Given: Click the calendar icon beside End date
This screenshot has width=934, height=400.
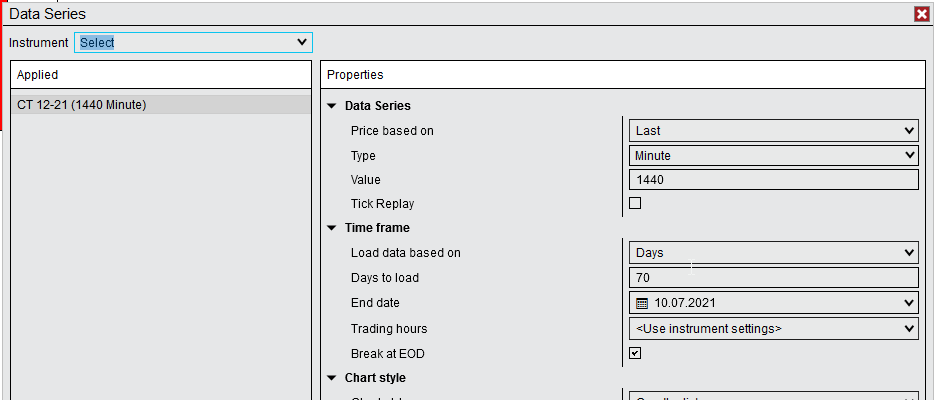Looking at the screenshot, I should coord(642,302).
